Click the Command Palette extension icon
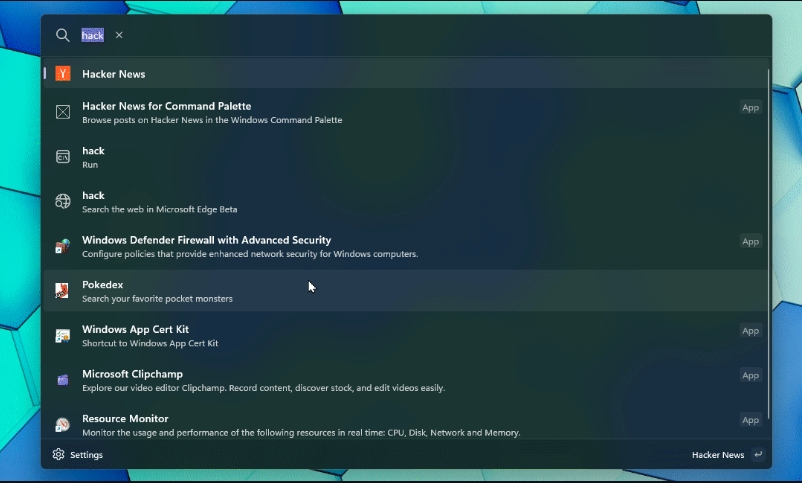802x483 pixels. [63, 112]
